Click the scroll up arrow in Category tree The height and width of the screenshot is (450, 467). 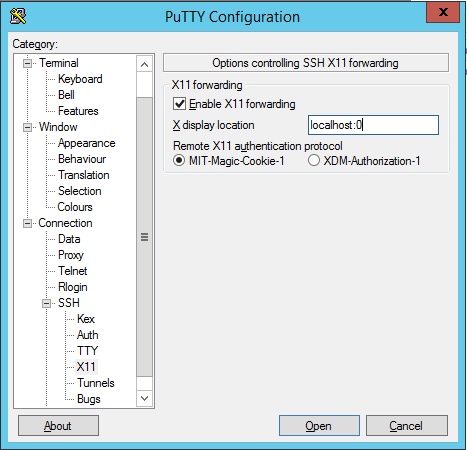click(x=144, y=64)
